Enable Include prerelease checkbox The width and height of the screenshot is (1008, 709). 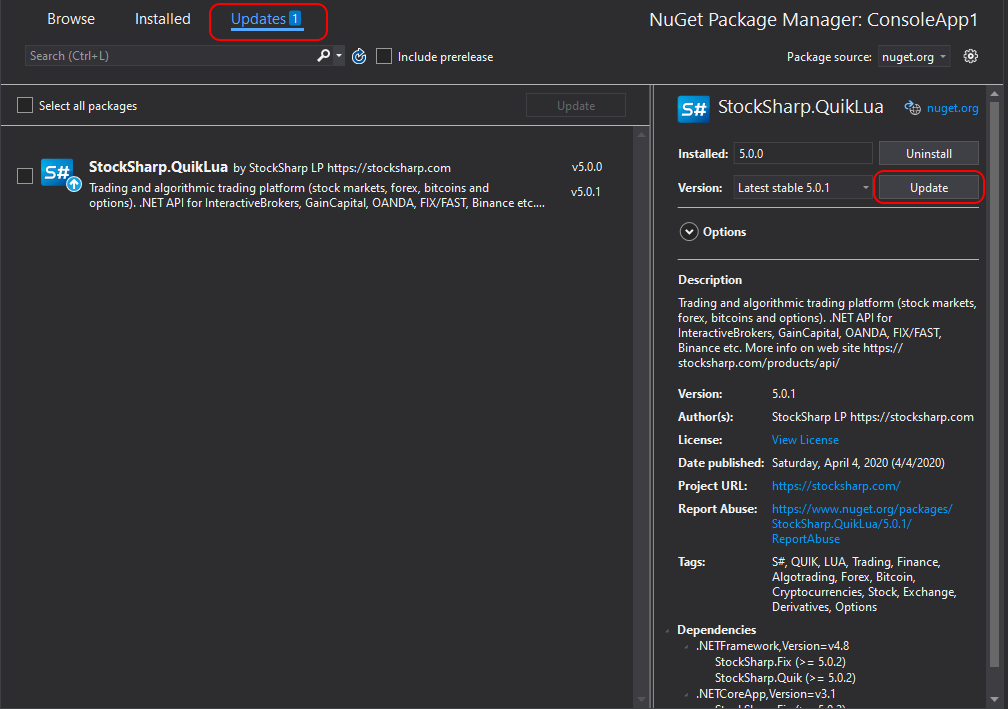(384, 57)
